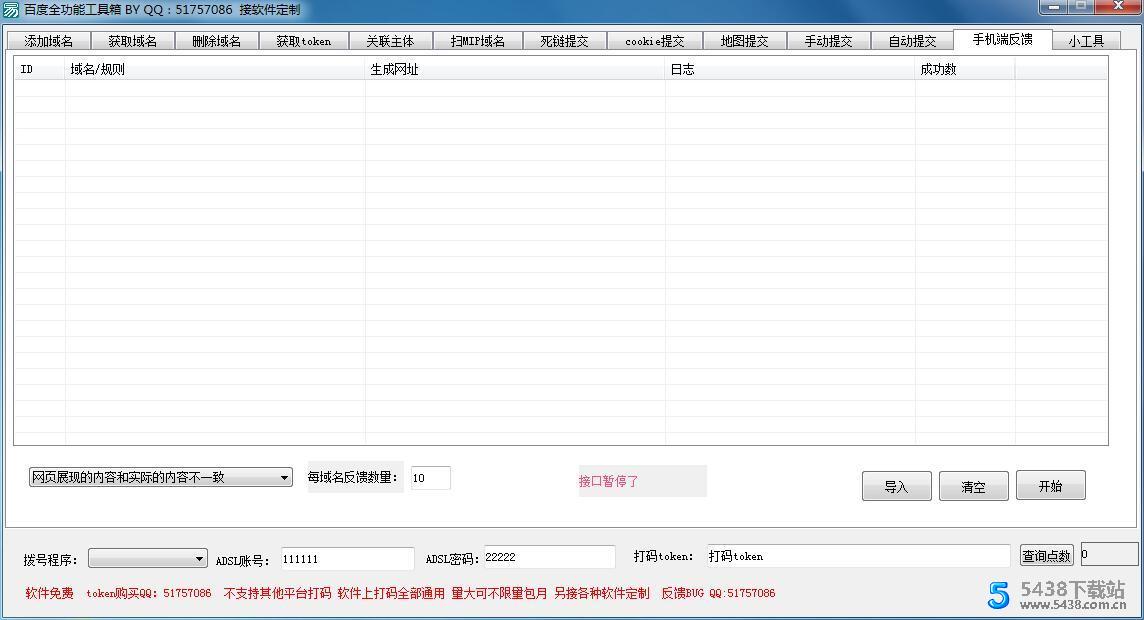Click the application icon in the title bar

(x=10, y=9)
